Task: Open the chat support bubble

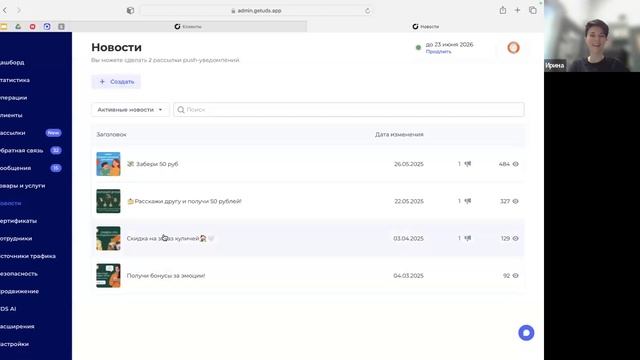Action: (526, 333)
